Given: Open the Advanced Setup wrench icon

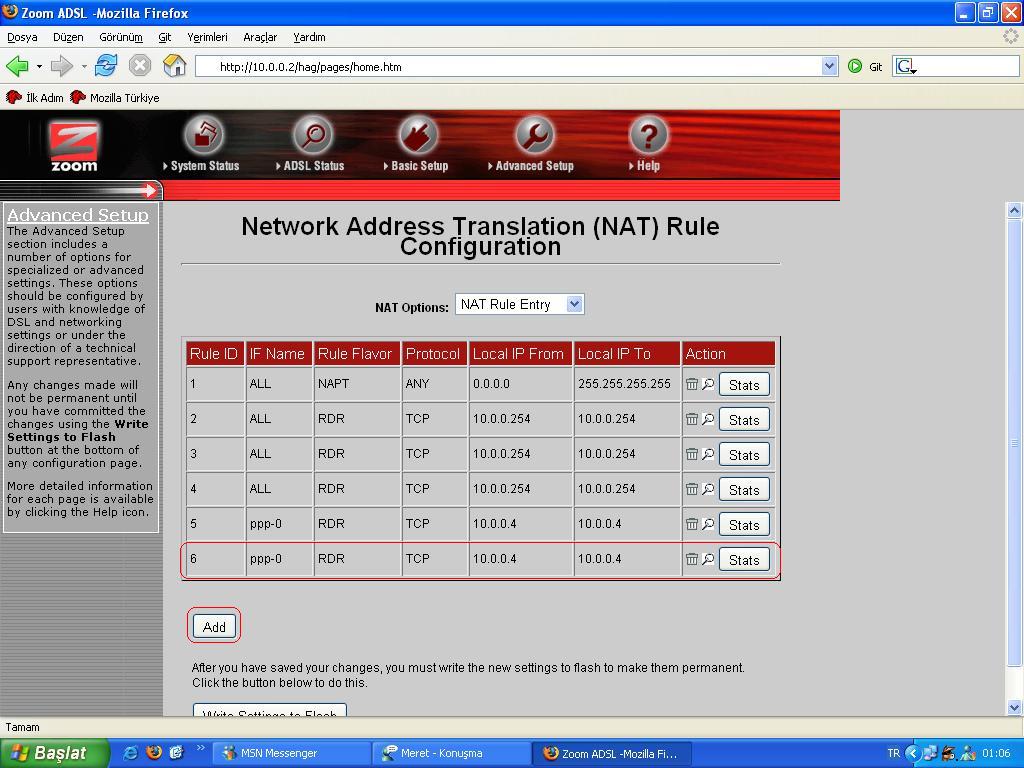Looking at the screenshot, I should (x=535, y=135).
